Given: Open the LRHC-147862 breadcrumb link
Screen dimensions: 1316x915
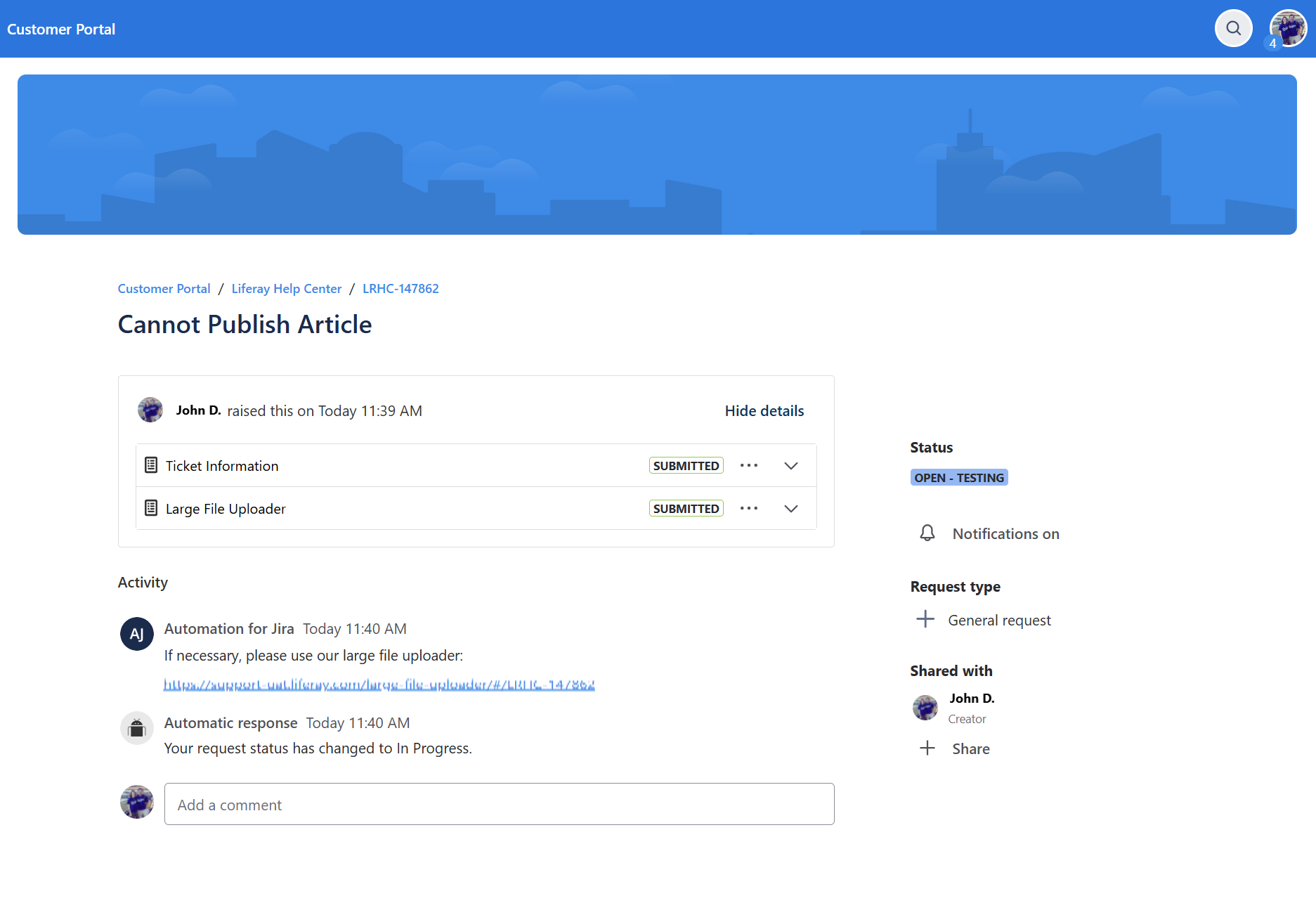Looking at the screenshot, I should click(x=400, y=289).
